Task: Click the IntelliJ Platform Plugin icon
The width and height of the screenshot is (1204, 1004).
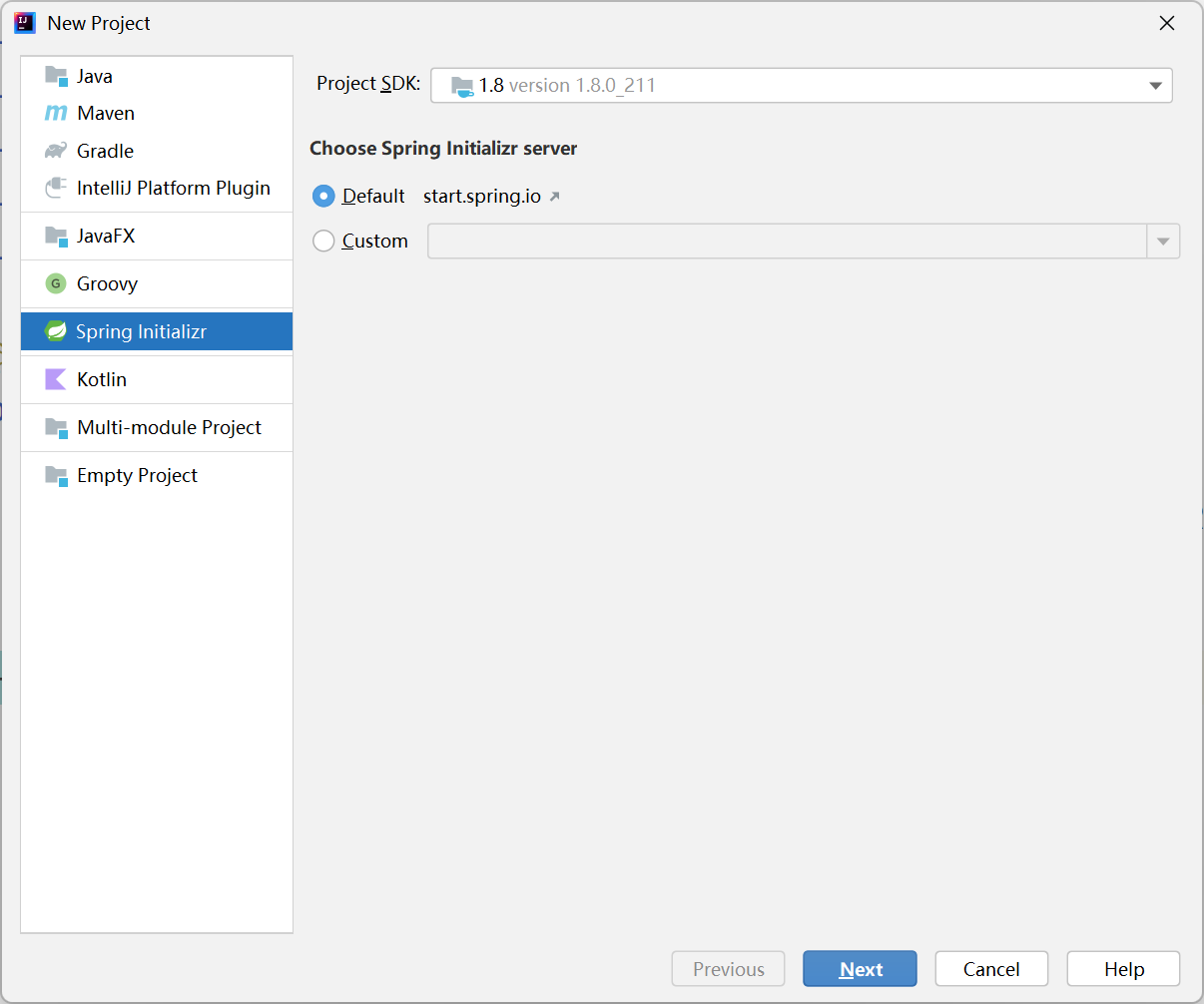Action: click(56, 188)
